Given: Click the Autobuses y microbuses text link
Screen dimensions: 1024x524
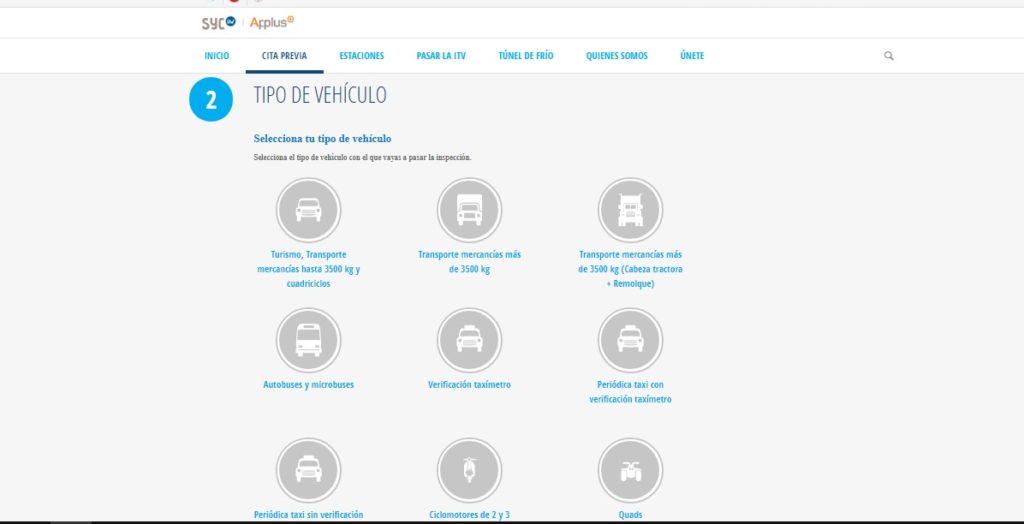Looking at the screenshot, I should click(x=308, y=385).
